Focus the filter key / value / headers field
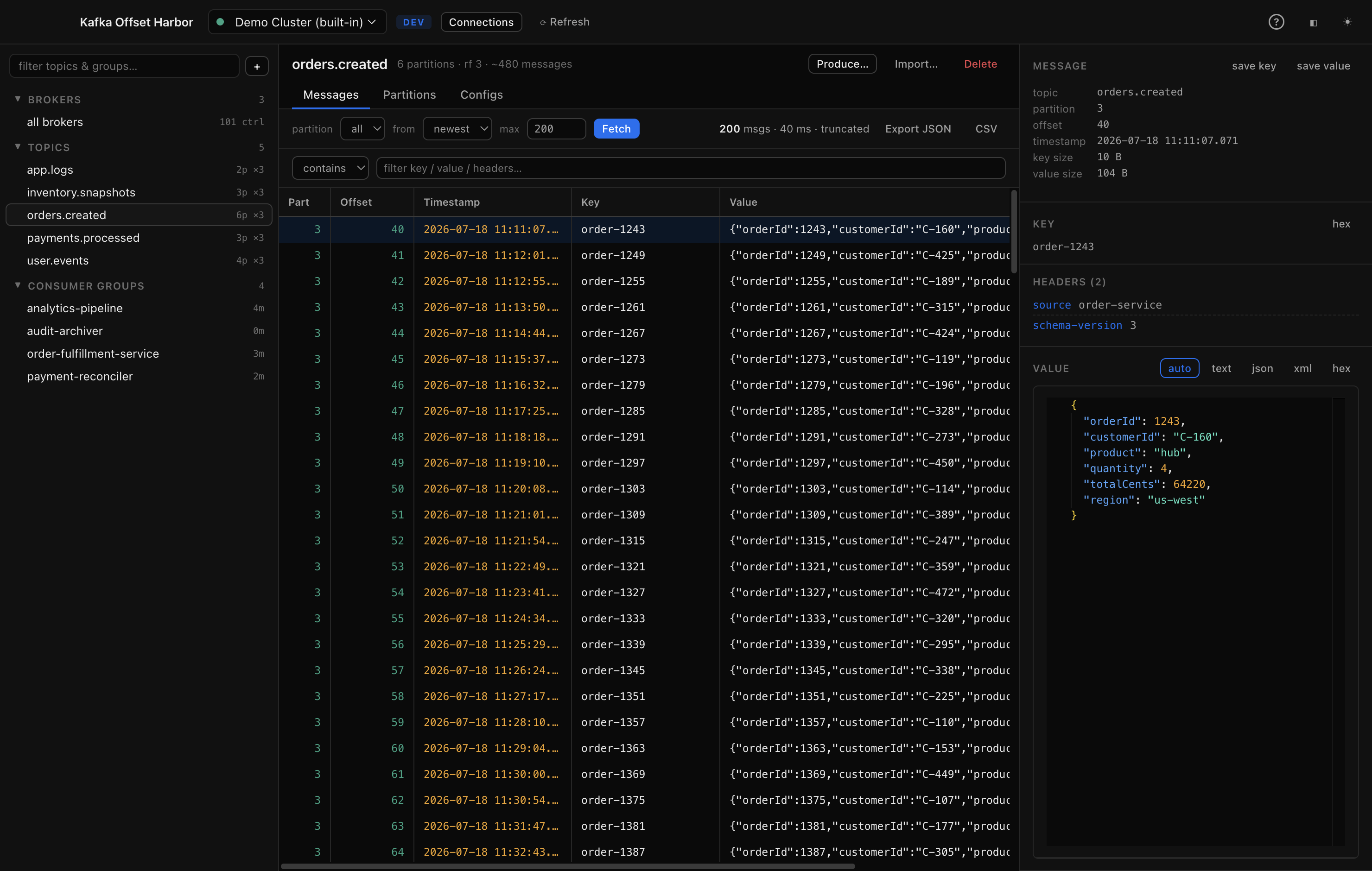This screenshot has width=1372, height=871. click(691, 168)
